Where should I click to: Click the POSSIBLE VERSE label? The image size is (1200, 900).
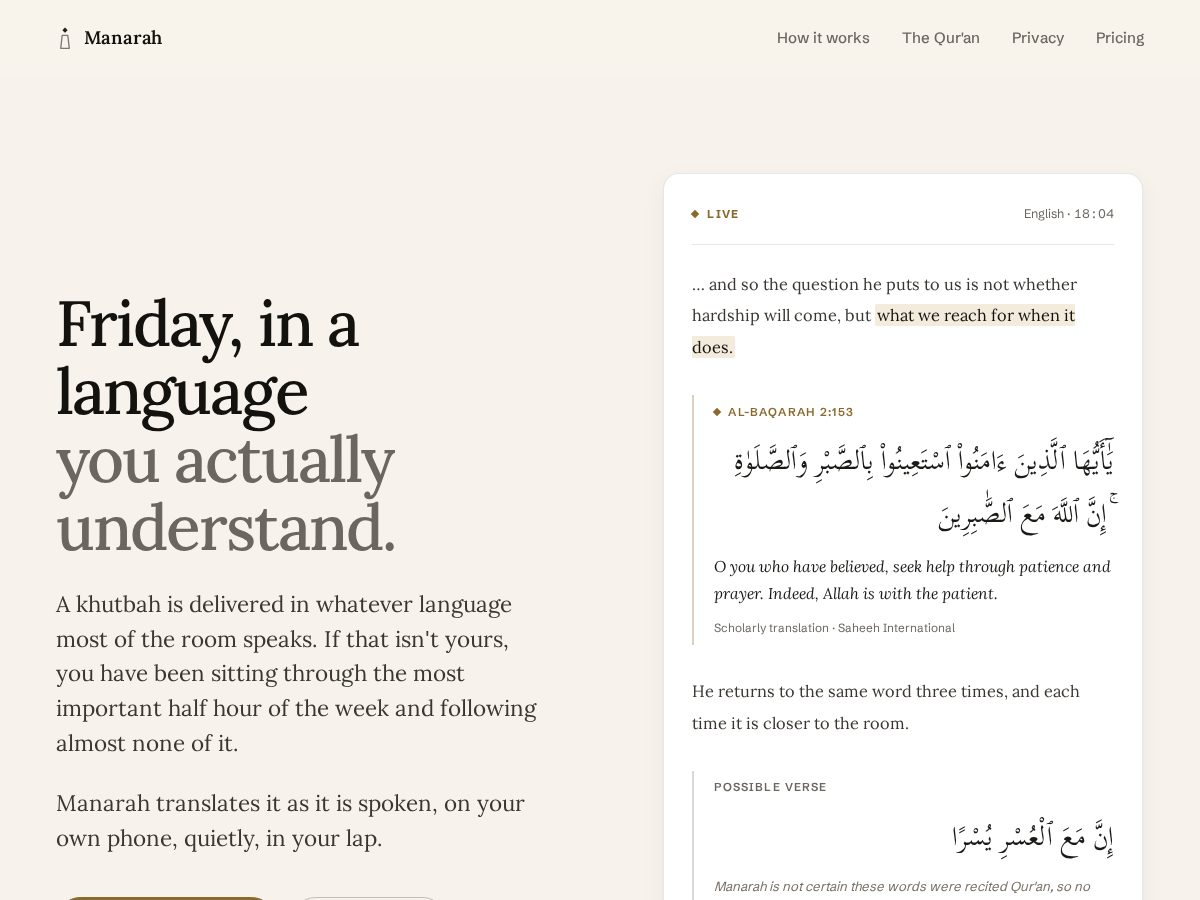770,787
